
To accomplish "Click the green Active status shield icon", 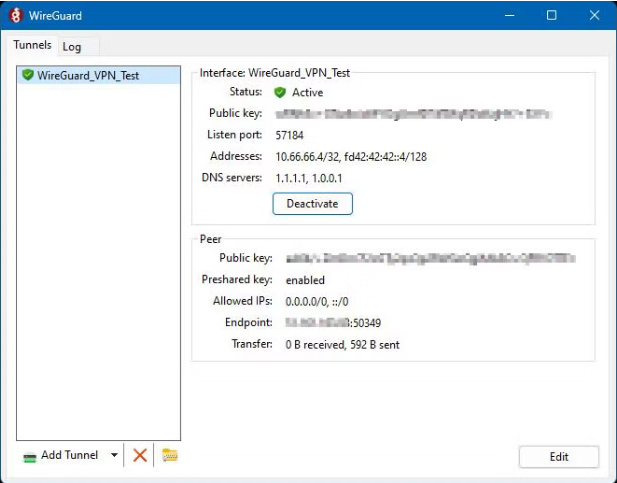I will (280, 93).
